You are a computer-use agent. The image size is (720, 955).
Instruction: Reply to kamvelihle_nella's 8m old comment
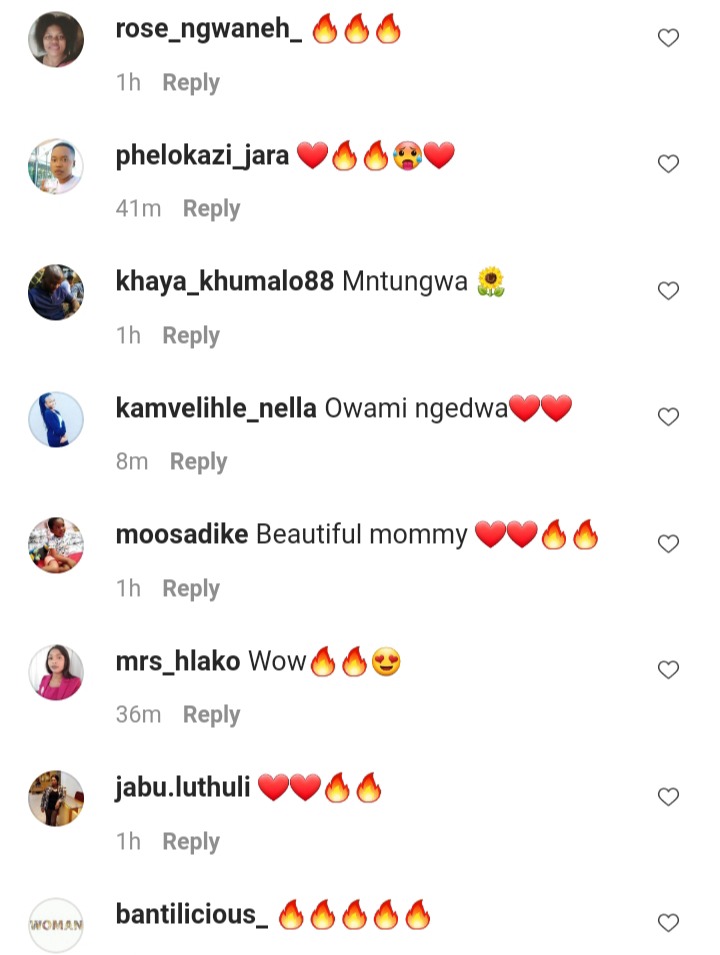(198, 462)
